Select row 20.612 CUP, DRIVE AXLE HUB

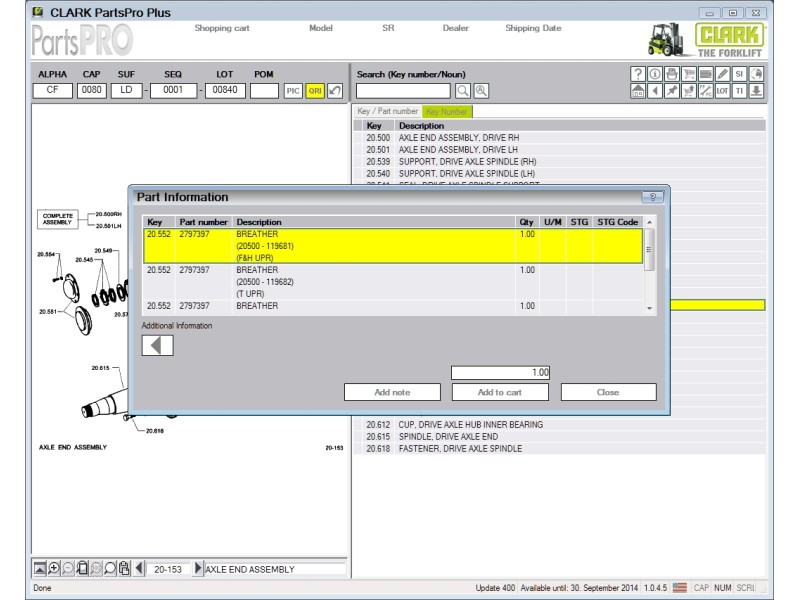[559, 424]
